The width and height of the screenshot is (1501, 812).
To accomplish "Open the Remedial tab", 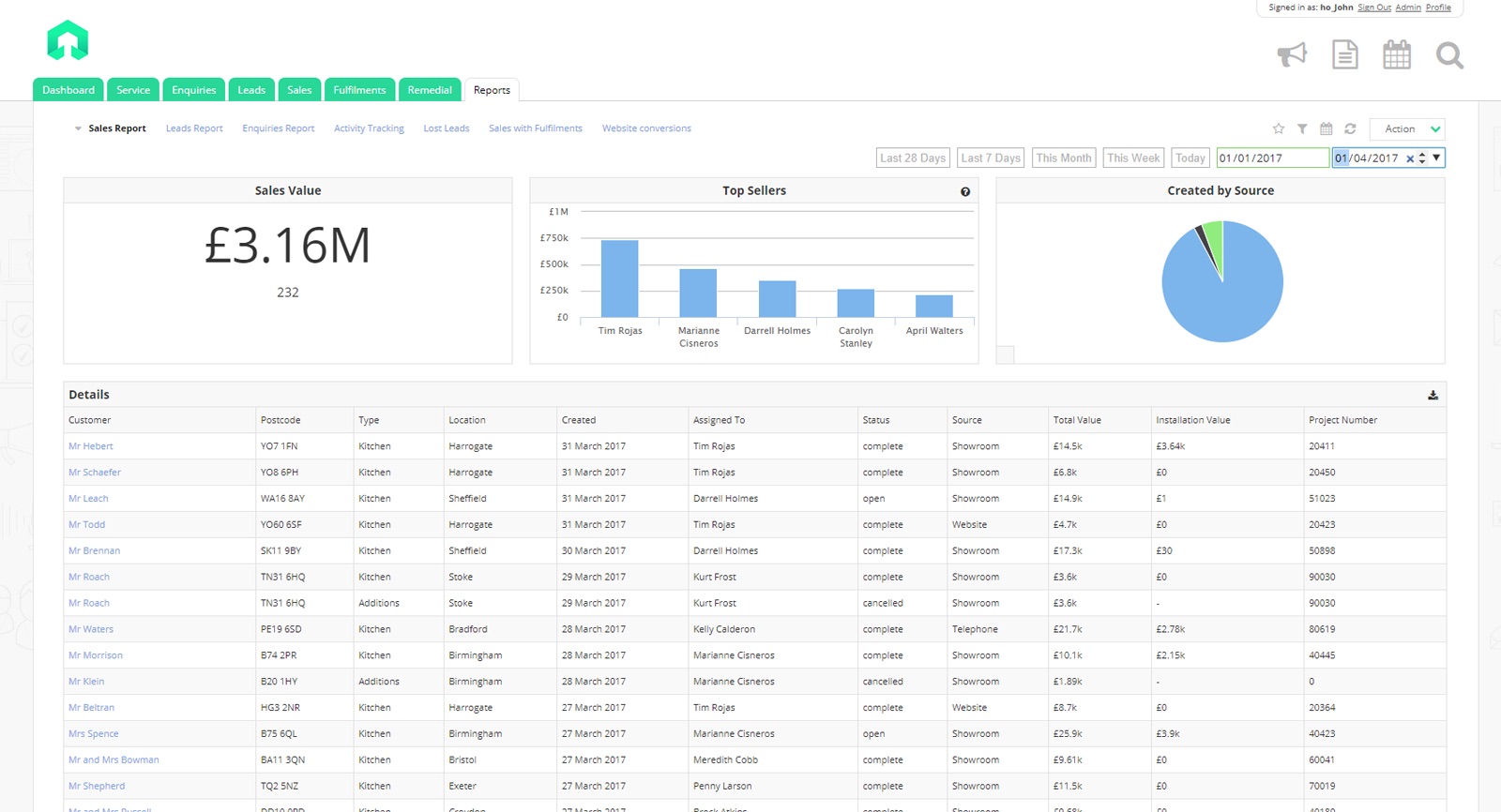I will [x=430, y=89].
